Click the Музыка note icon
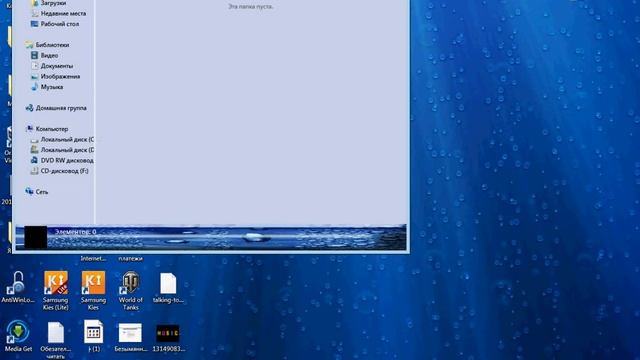The height and width of the screenshot is (360, 640). coord(35,87)
